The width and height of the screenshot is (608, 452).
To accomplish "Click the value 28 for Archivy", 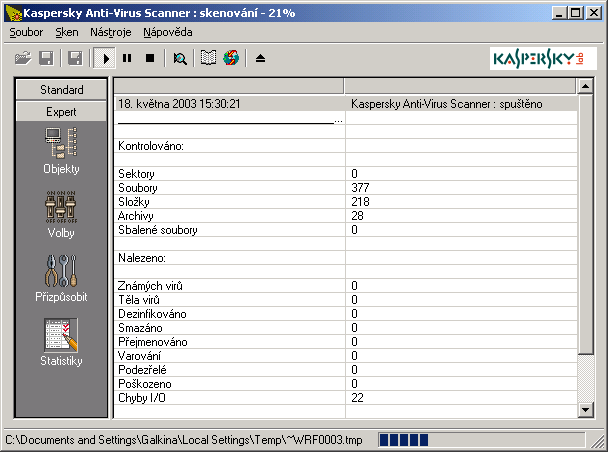I will 357,216.
